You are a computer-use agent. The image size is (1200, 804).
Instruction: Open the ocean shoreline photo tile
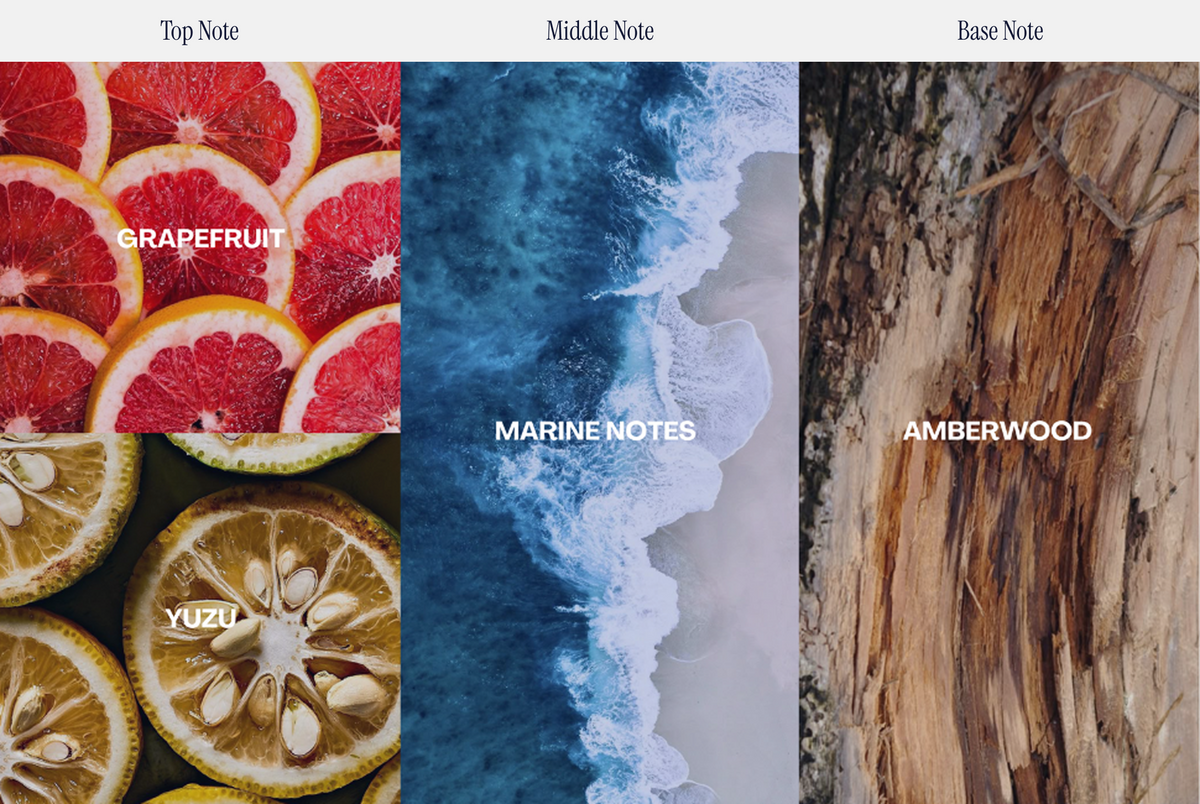pyautogui.click(x=600, y=433)
